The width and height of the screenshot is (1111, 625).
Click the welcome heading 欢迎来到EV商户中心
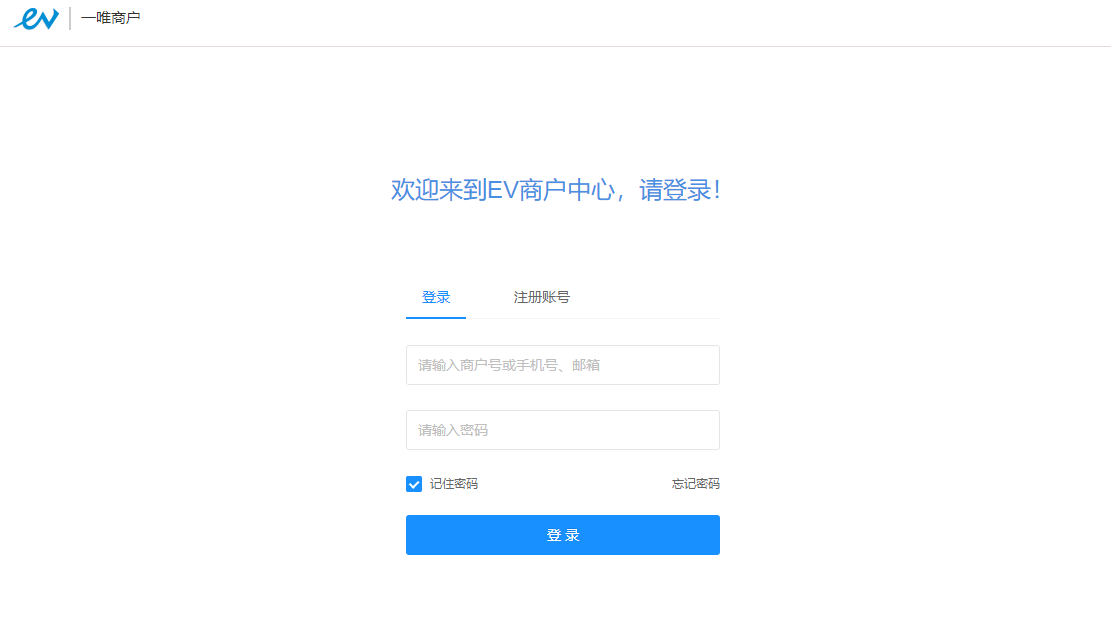[503, 190]
